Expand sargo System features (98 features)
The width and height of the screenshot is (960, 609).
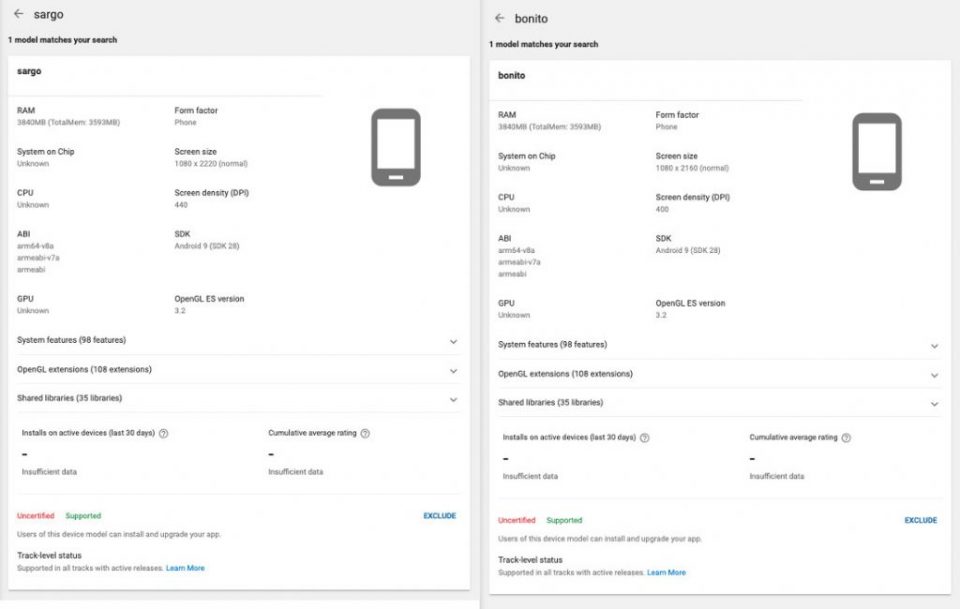click(x=453, y=341)
